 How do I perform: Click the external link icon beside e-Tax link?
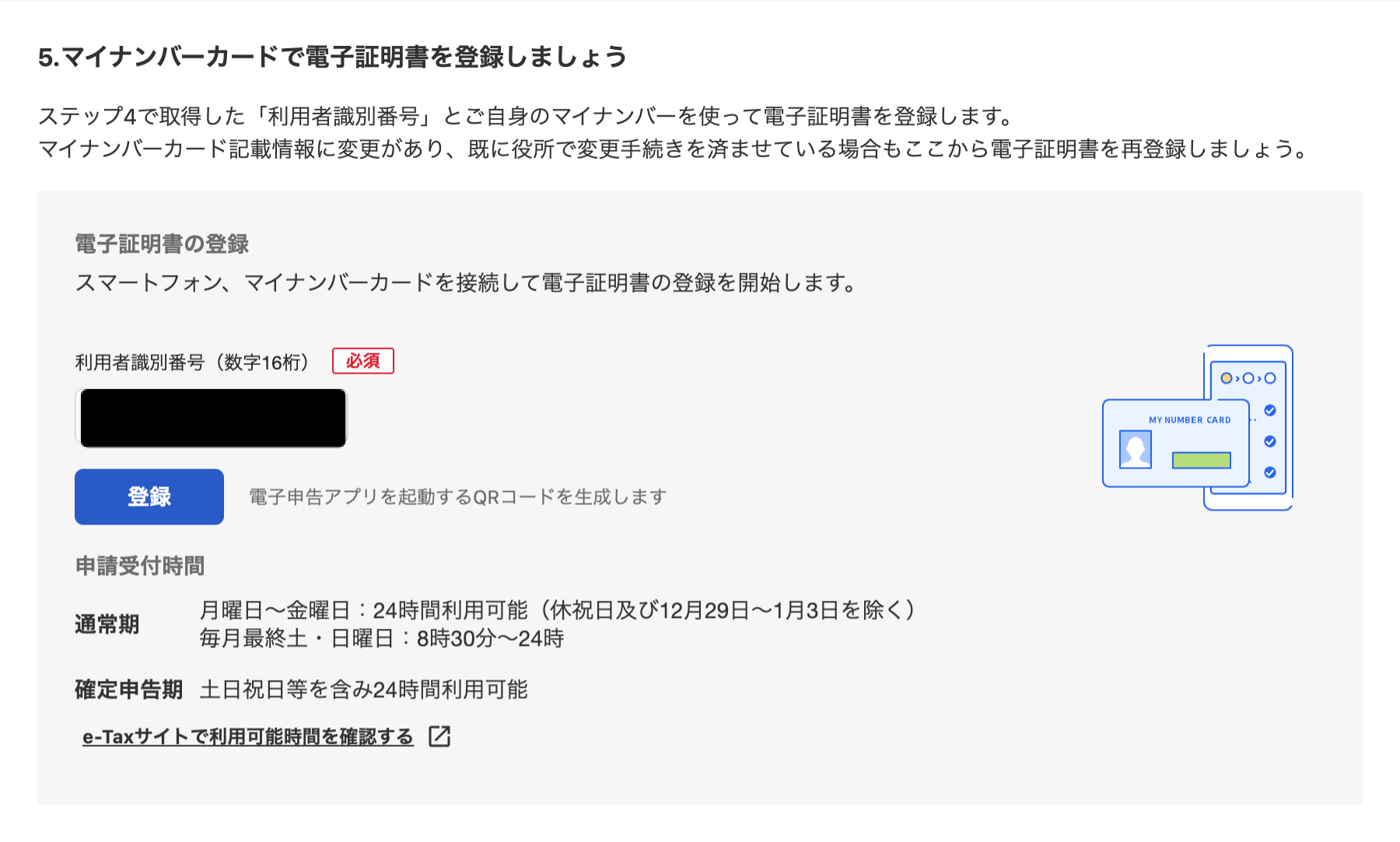(x=440, y=736)
